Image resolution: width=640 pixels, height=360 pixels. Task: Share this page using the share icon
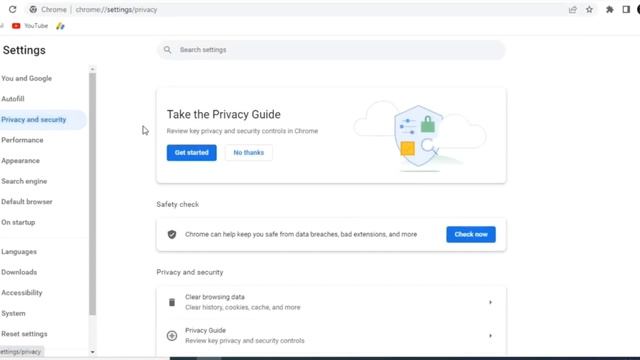(573, 9)
